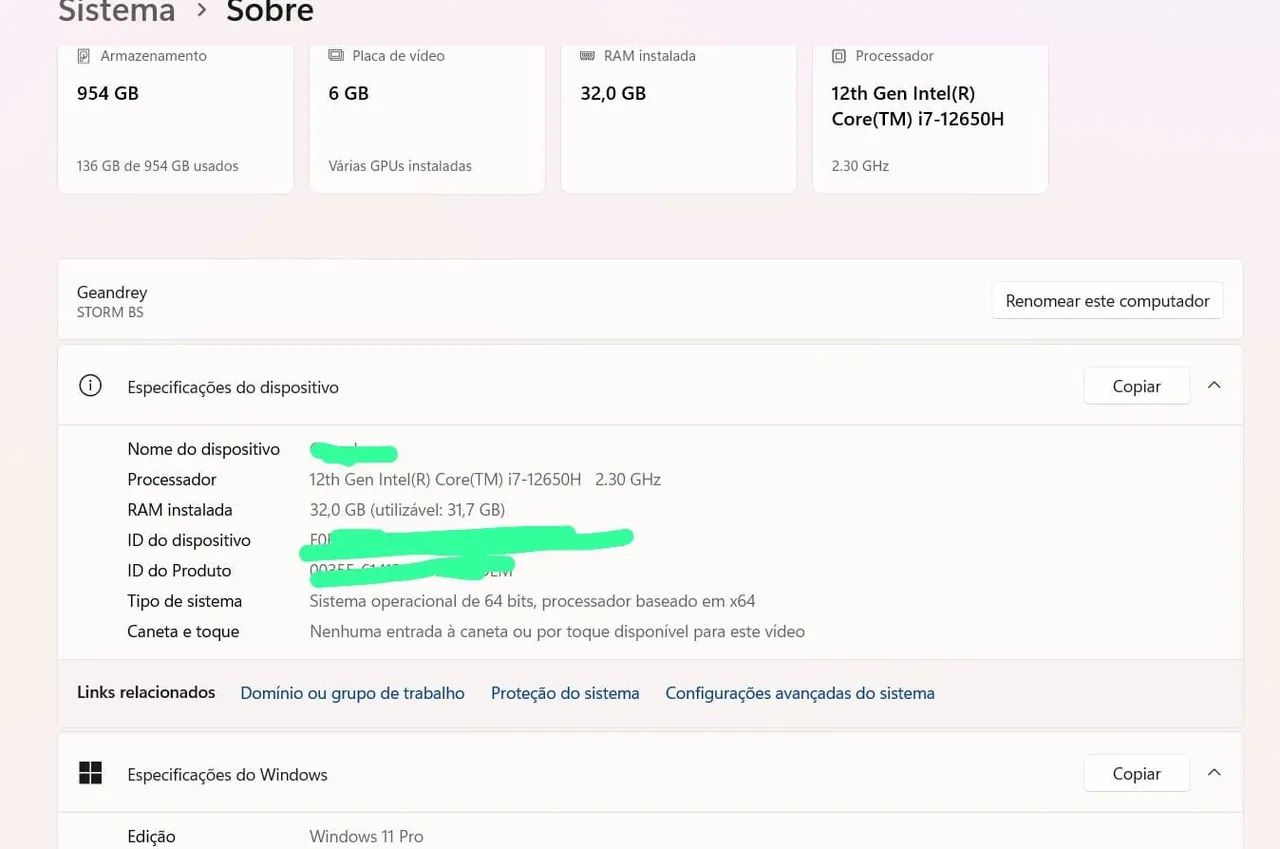Click the Windows logo icon by Especificações do Windows
This screenshot has height=849, width=1280.
point(90,773)
